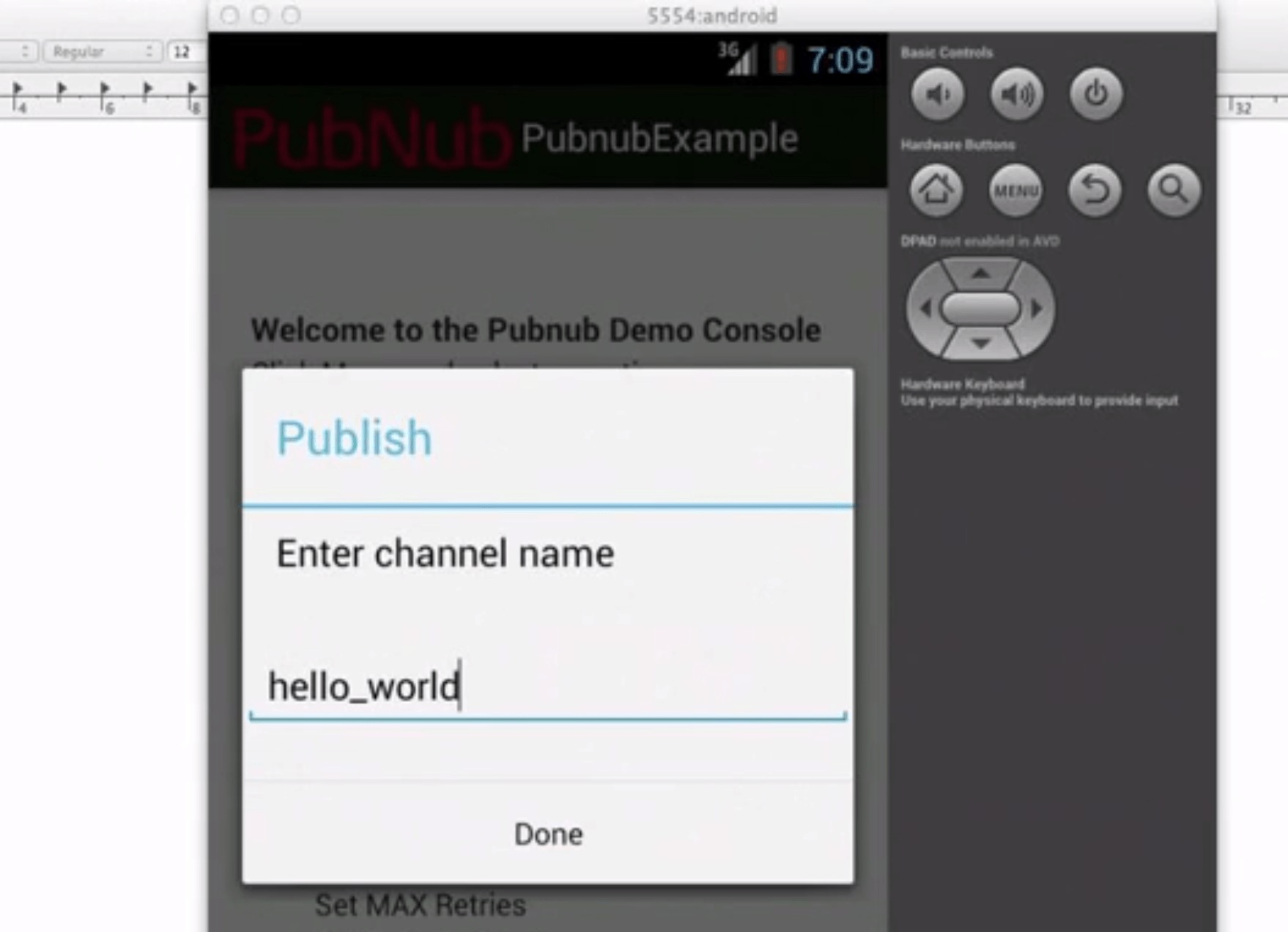Push the DPAD down arrow

tap(980, 343)
